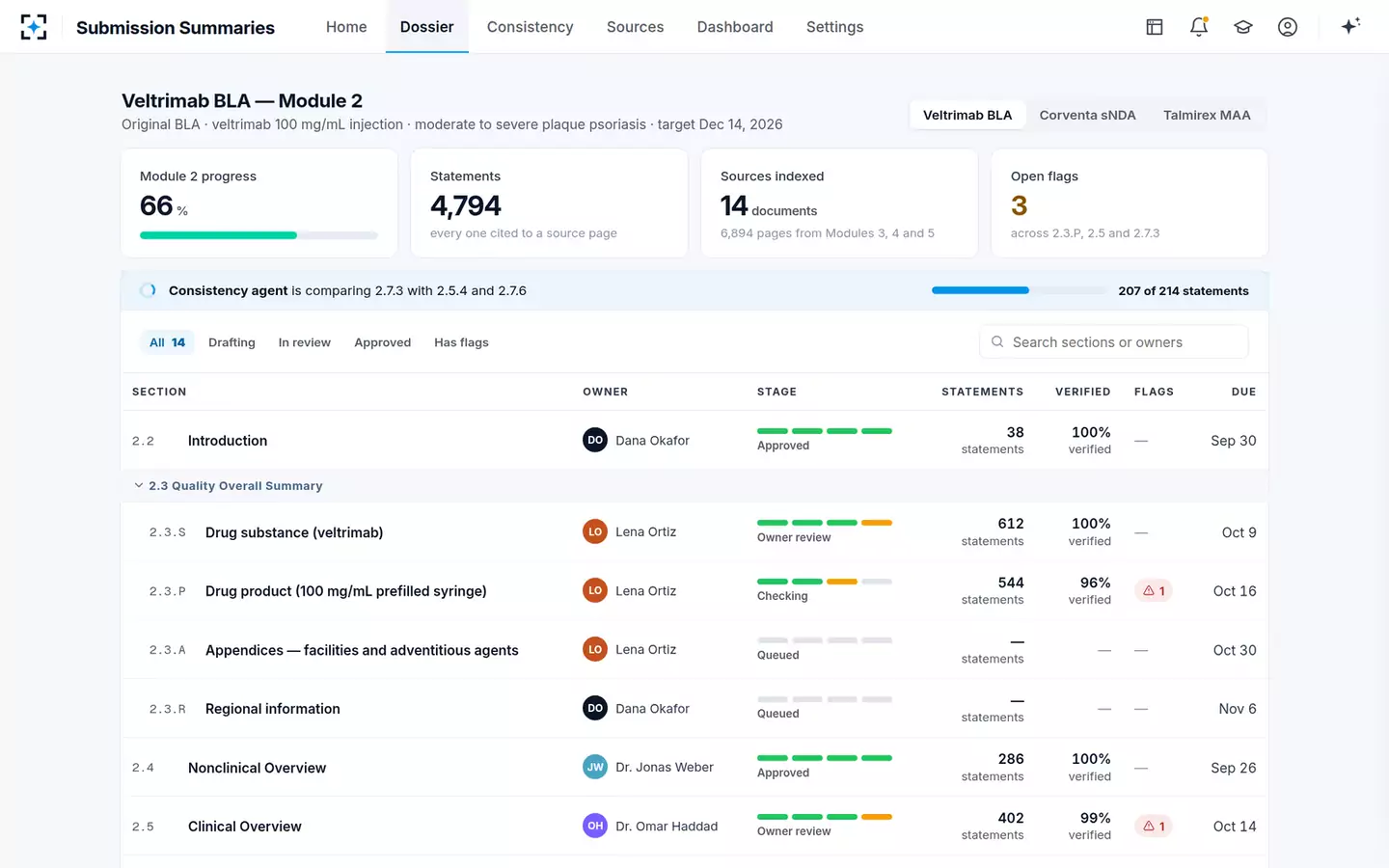The image size is (1389, 868).
Task: Collapse the 2.3 Quality Overall Summary group
Action: (228, 486)
